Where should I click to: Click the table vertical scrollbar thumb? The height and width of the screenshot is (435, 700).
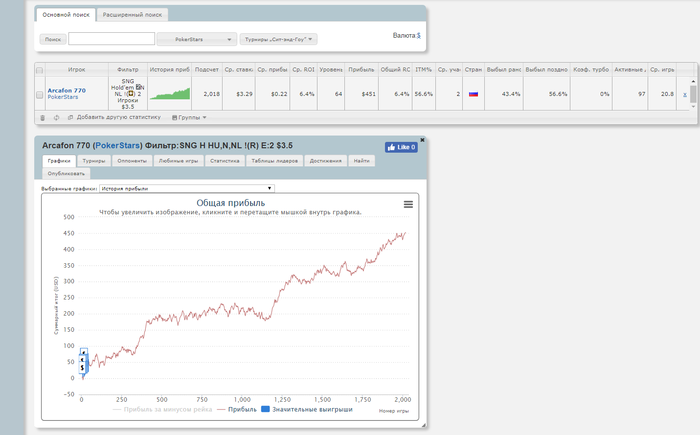click(693, 94)
